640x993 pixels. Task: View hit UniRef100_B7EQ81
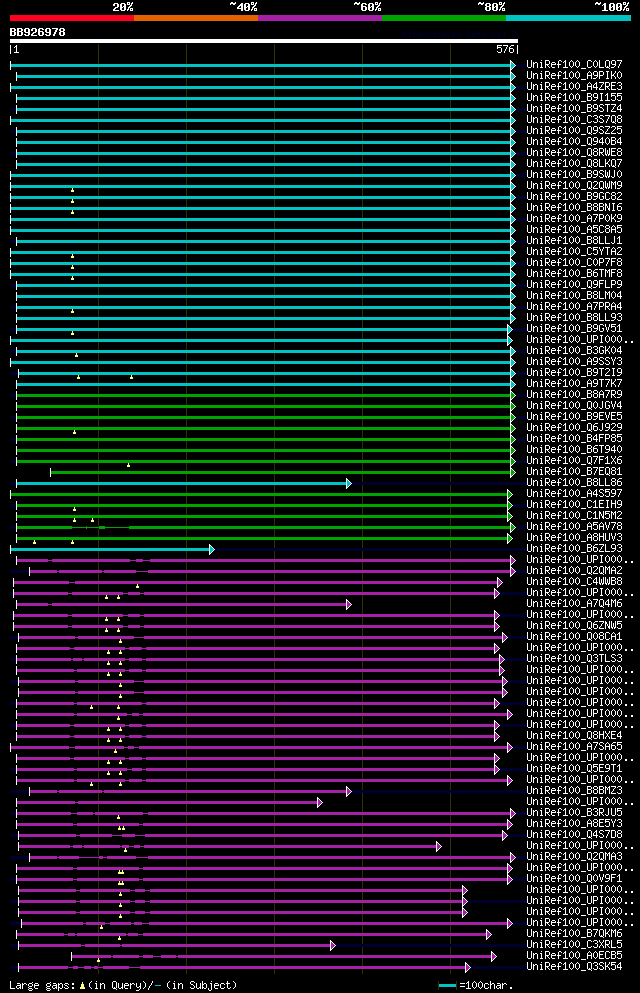coord(574,471)
